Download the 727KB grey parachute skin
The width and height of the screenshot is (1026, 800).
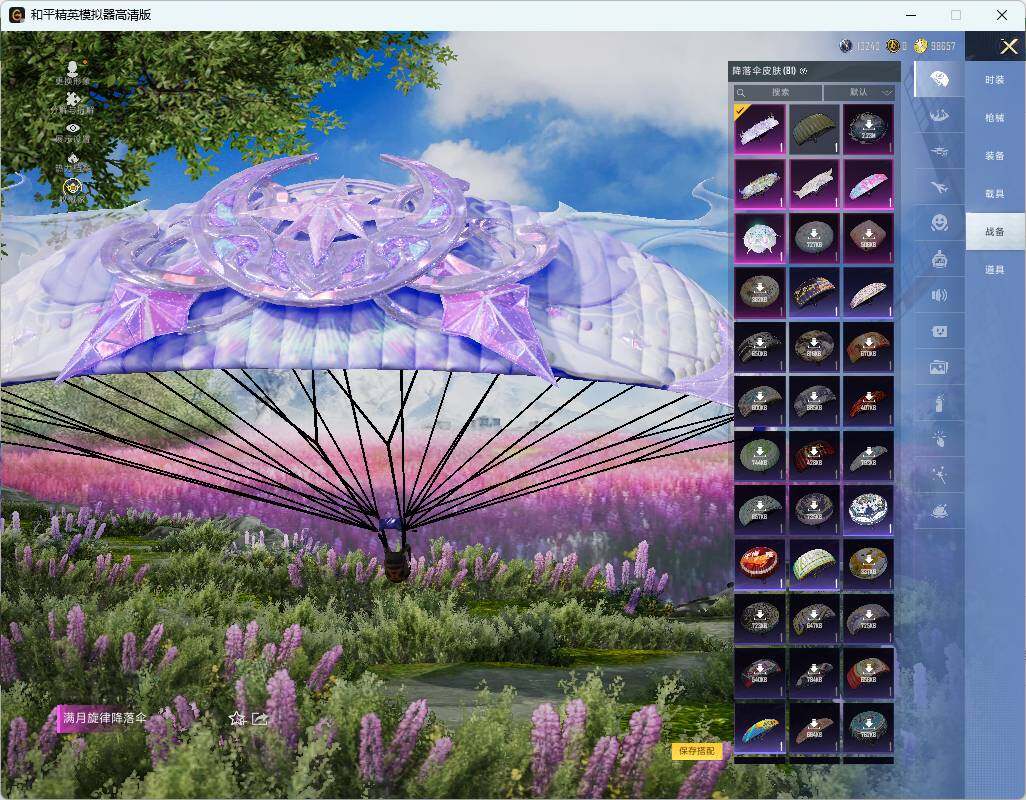coord(814,238)
